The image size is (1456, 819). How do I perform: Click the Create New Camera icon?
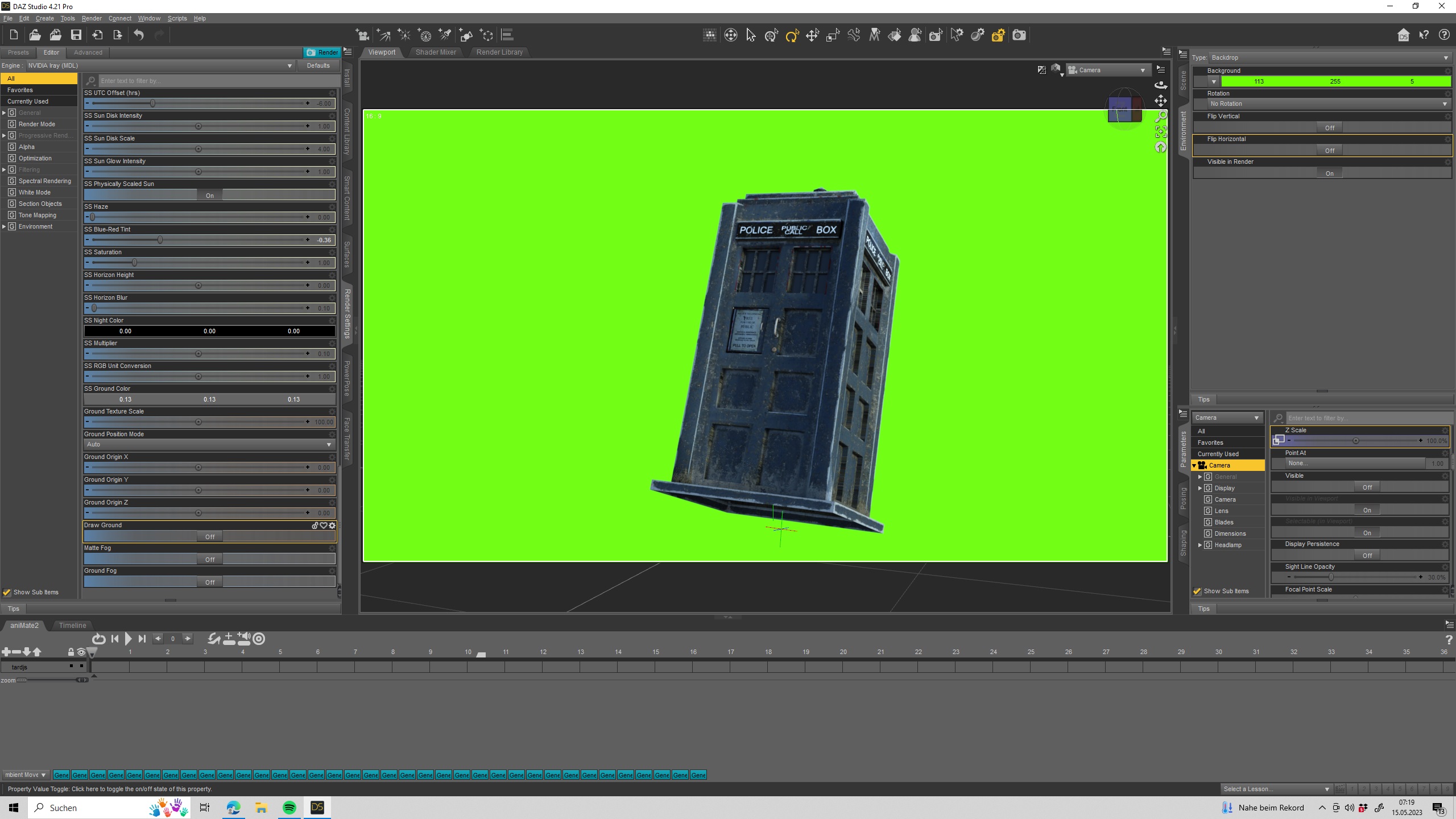pos(362,35)
